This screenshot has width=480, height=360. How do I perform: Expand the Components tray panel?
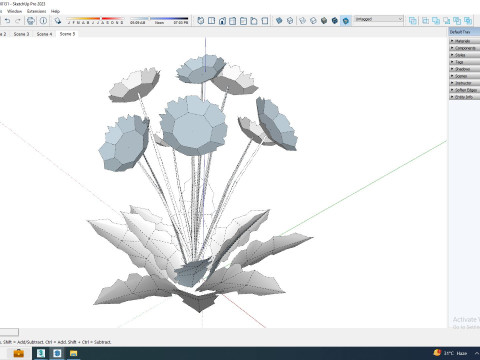coord(465,48)
